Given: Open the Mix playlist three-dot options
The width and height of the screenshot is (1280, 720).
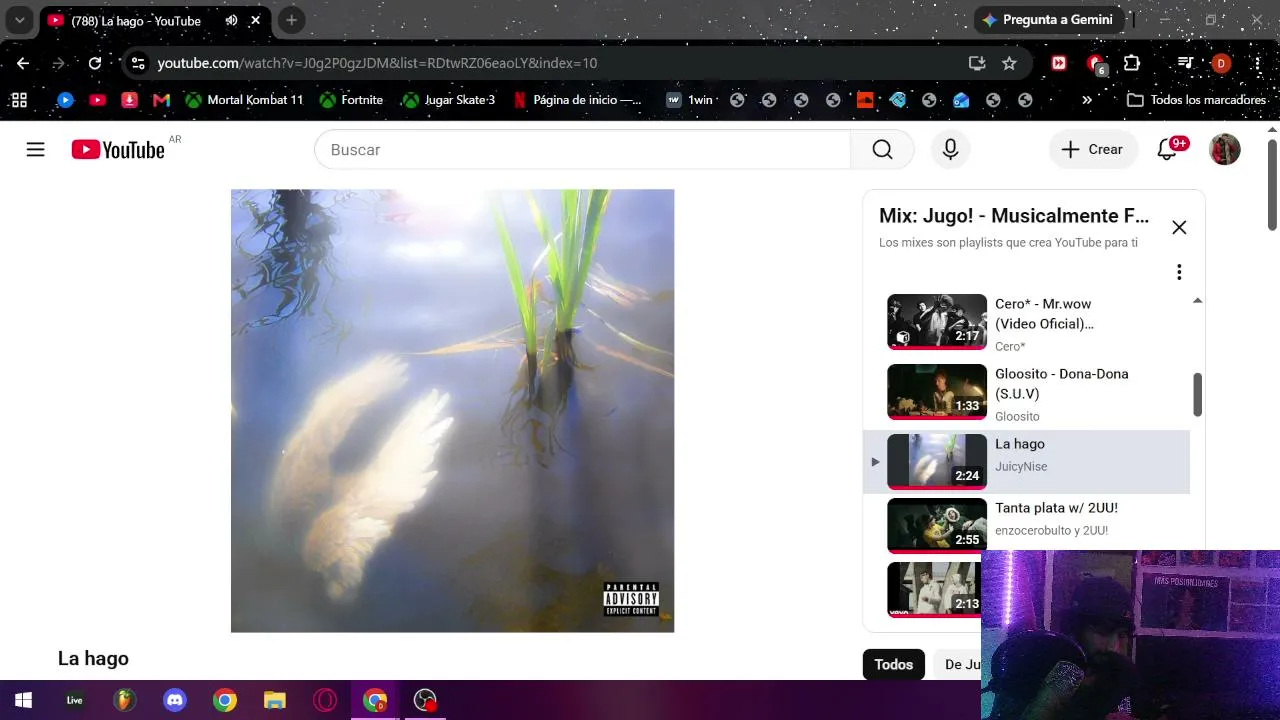Looking at the screenshot, I should pos(1179,272).
